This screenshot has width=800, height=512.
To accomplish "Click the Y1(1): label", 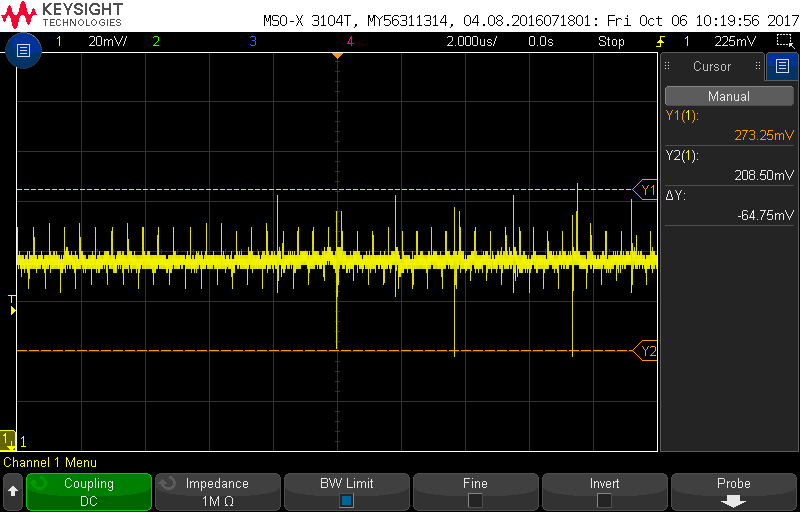I will [682, 116].
